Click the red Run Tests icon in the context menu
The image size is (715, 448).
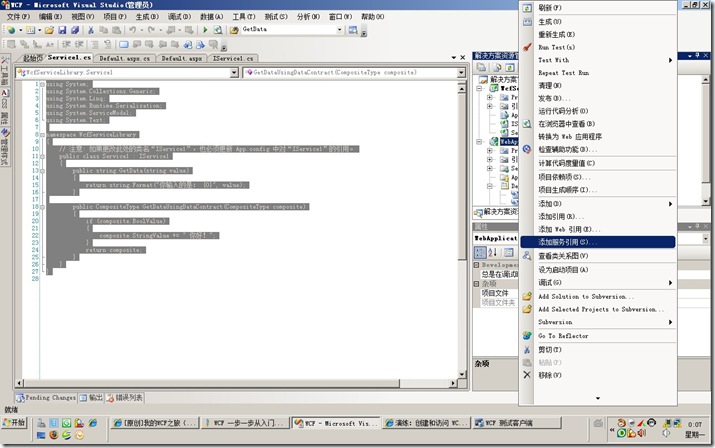(x=527, y=47)
